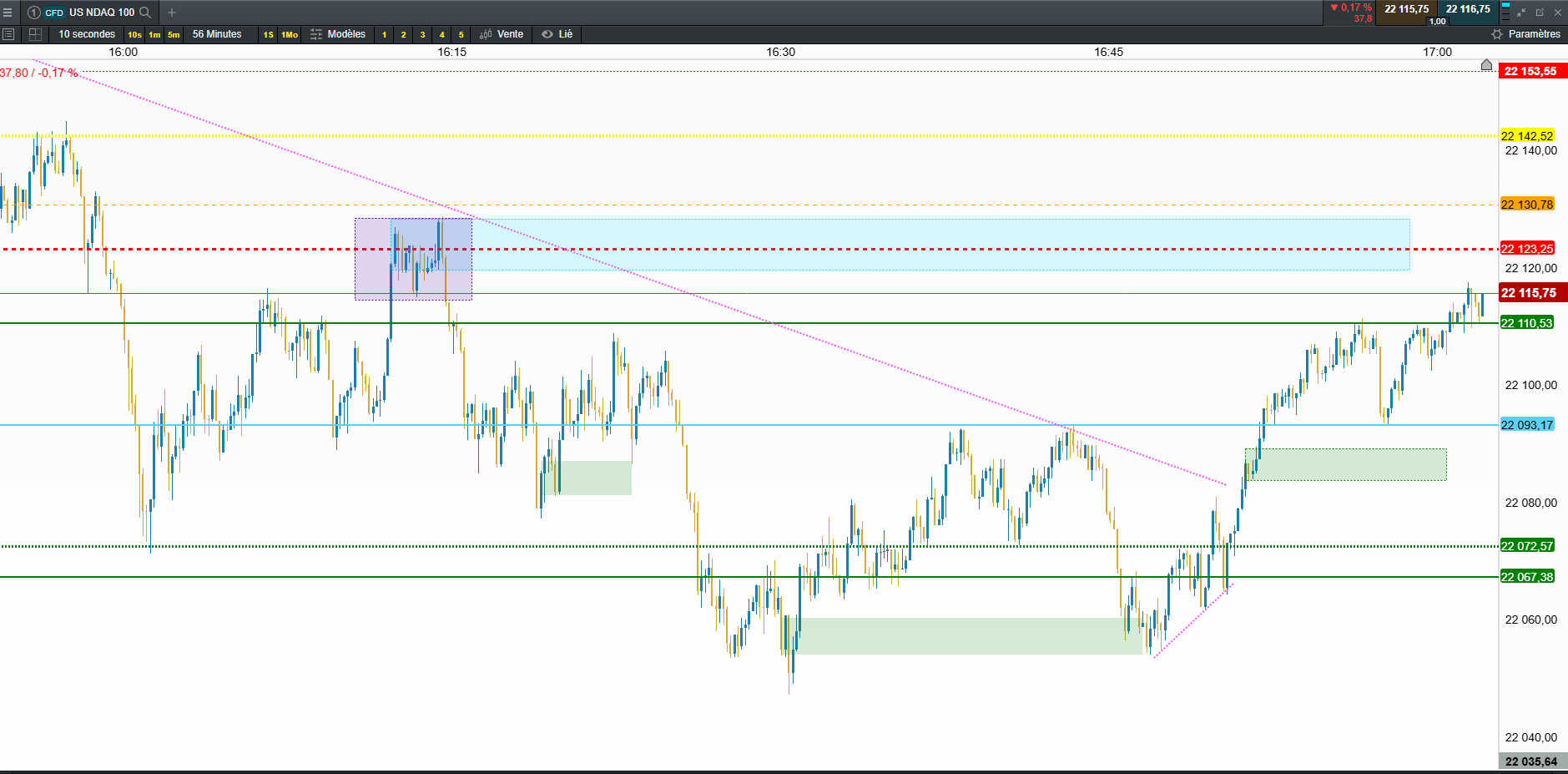Viewport: 1568px width, 774px height.
Task: Select the US NDAQ 100 chart tab
Action: [102, 13]
